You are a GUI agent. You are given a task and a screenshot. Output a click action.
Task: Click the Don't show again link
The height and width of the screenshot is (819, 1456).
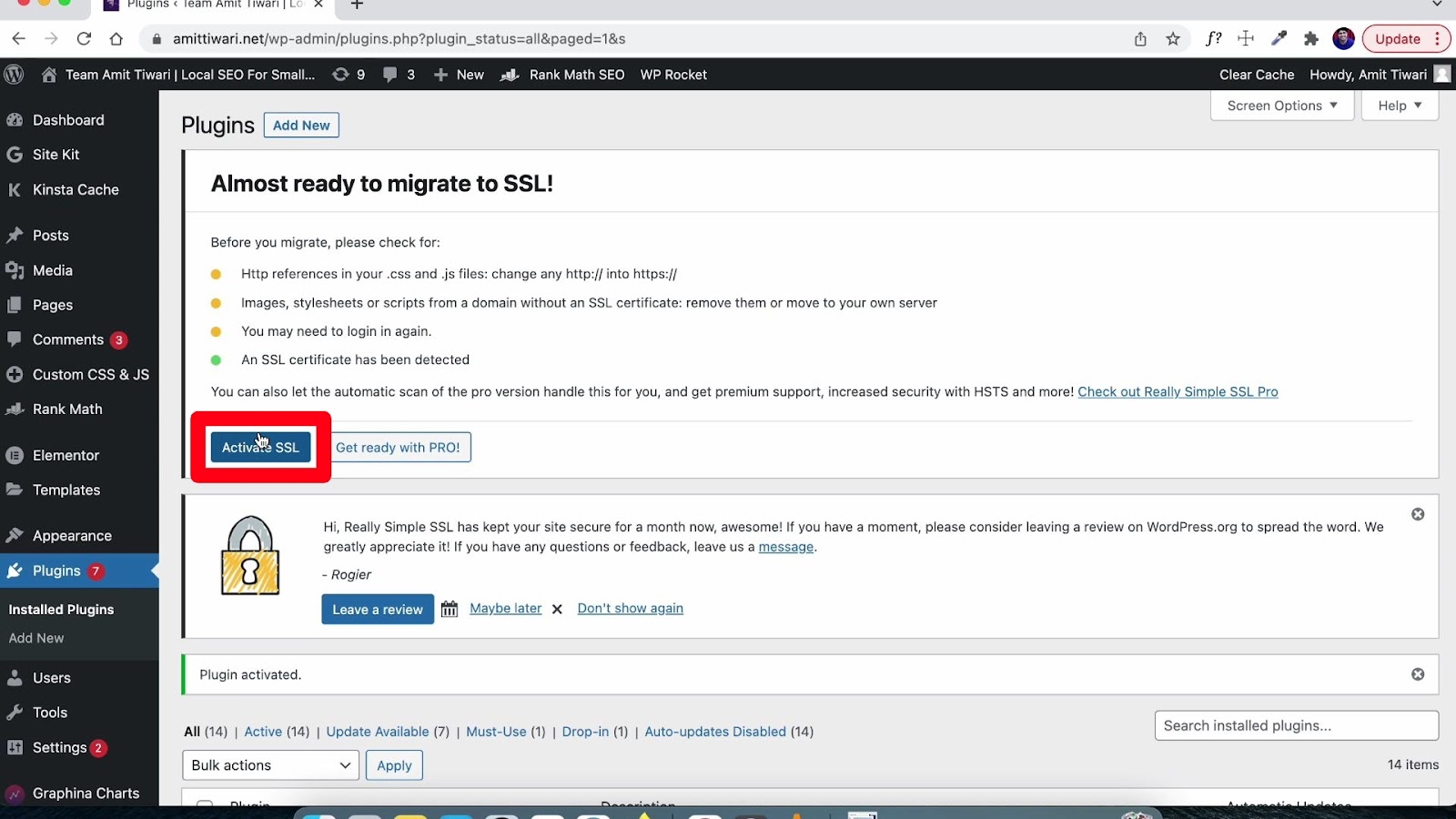pyautogui.click(x=630, y=609)
